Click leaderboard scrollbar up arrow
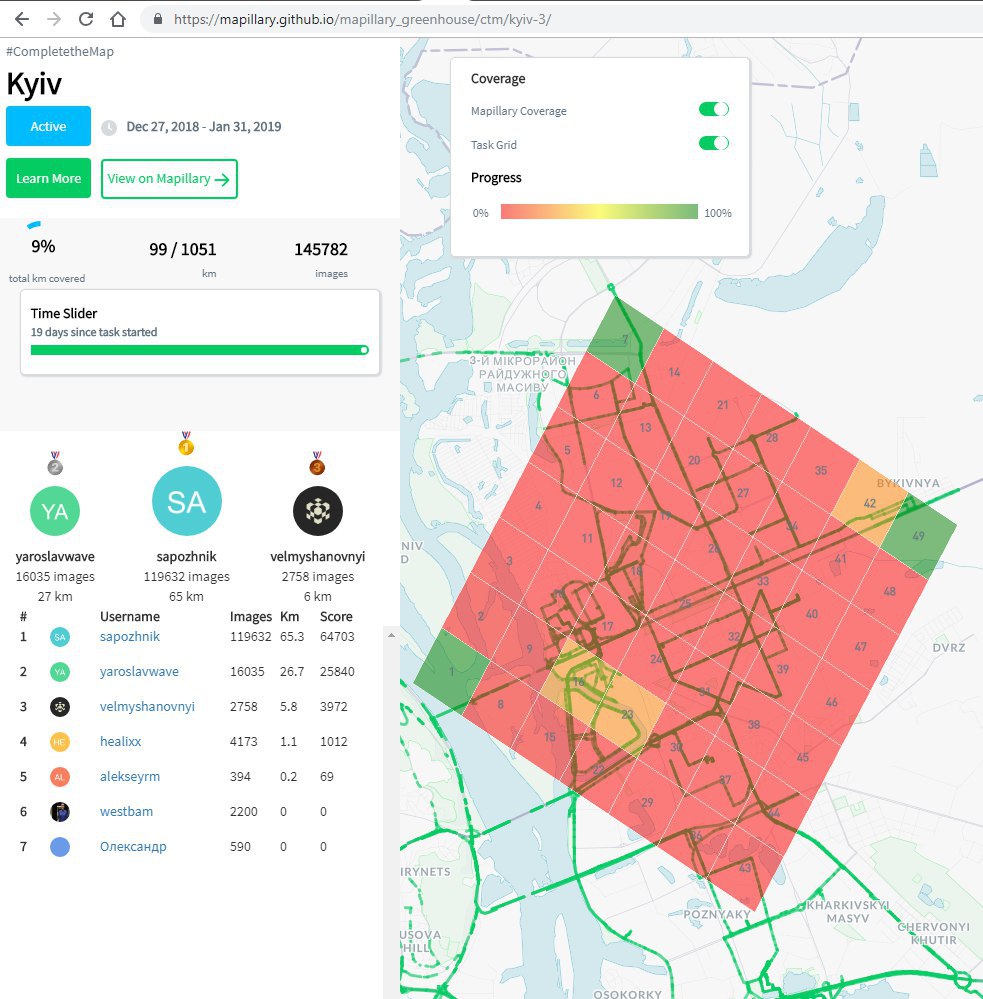 click(x=391, y=635)
